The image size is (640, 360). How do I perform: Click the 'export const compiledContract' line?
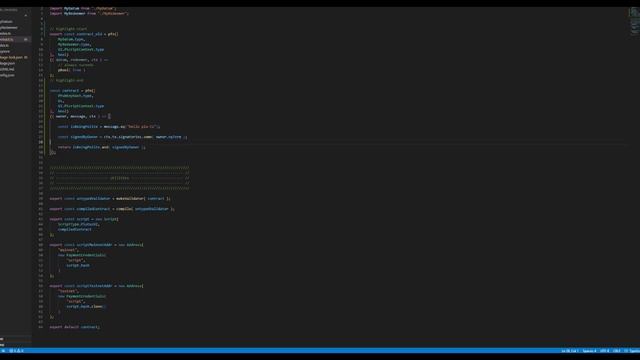[112, 209]
